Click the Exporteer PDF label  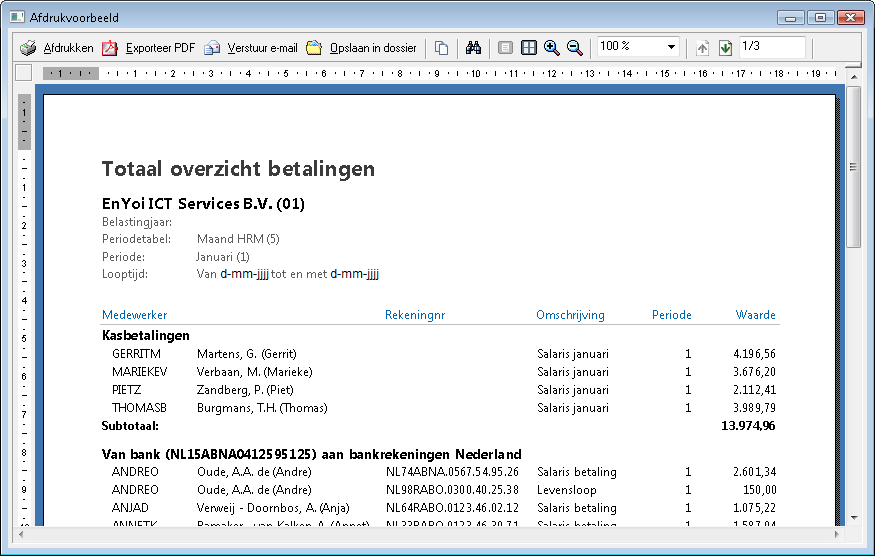pos(160,48)
